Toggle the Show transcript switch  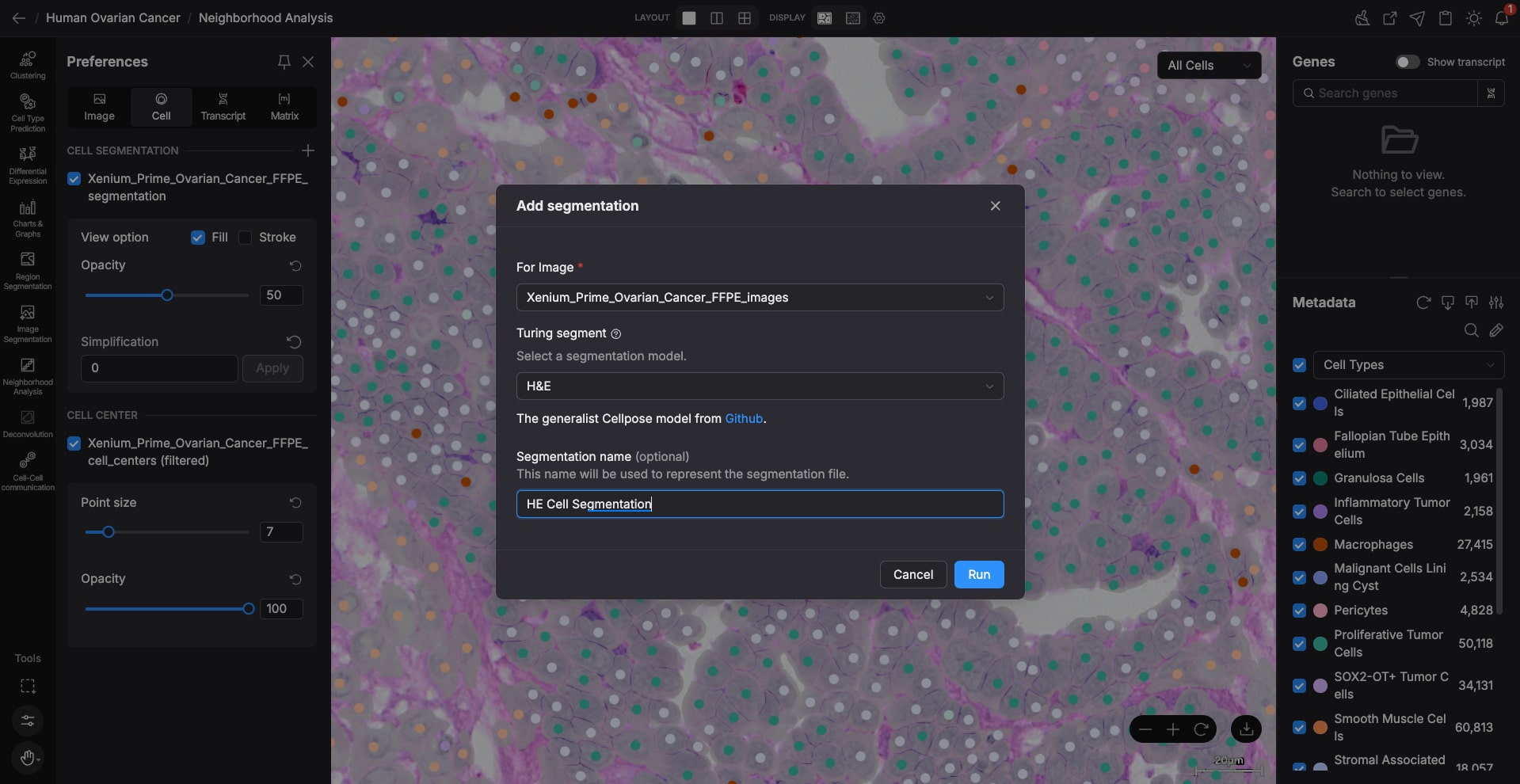click(x=1407, y=62)
